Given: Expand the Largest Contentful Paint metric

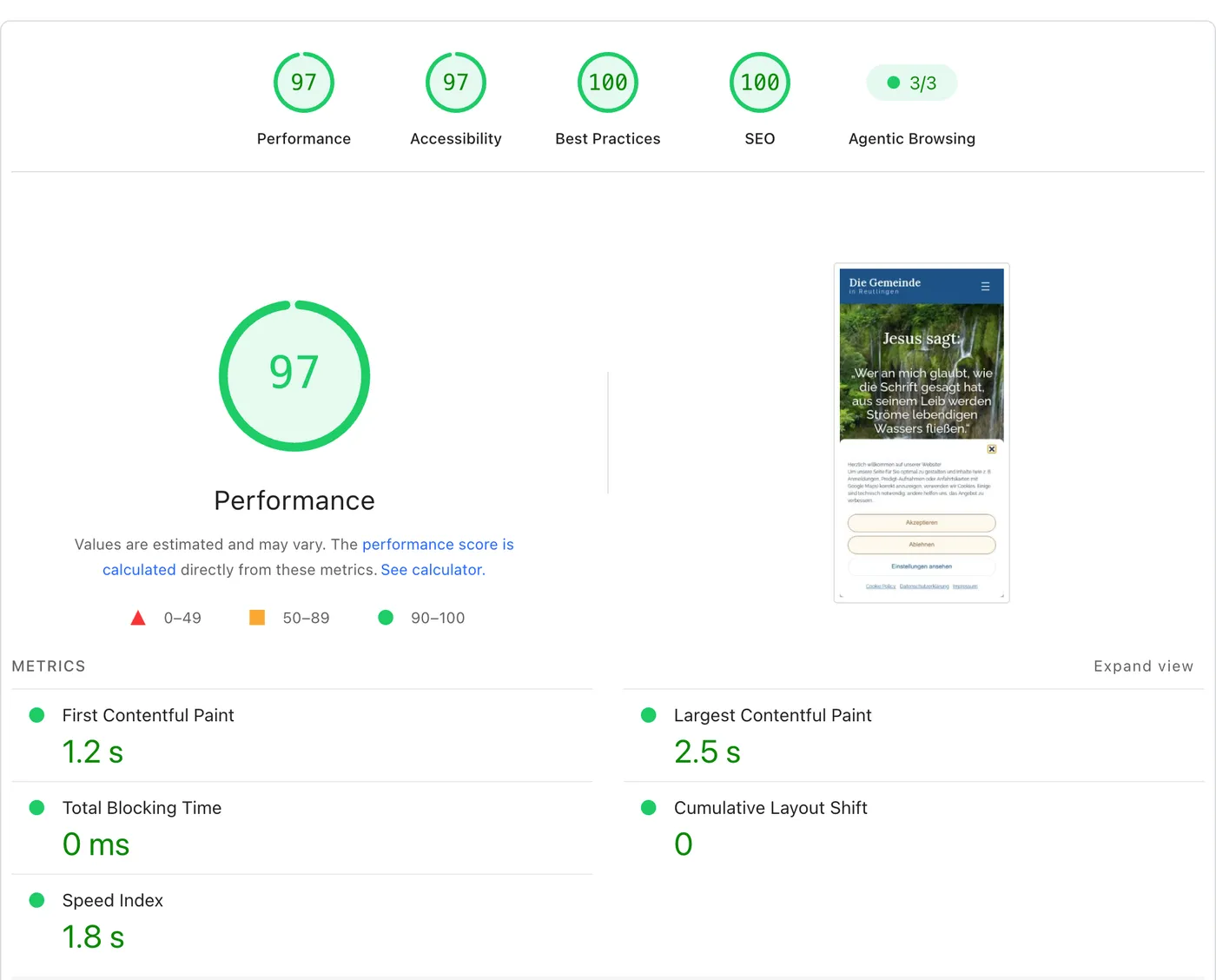Looking at the screenshot, I should [914, 736].
